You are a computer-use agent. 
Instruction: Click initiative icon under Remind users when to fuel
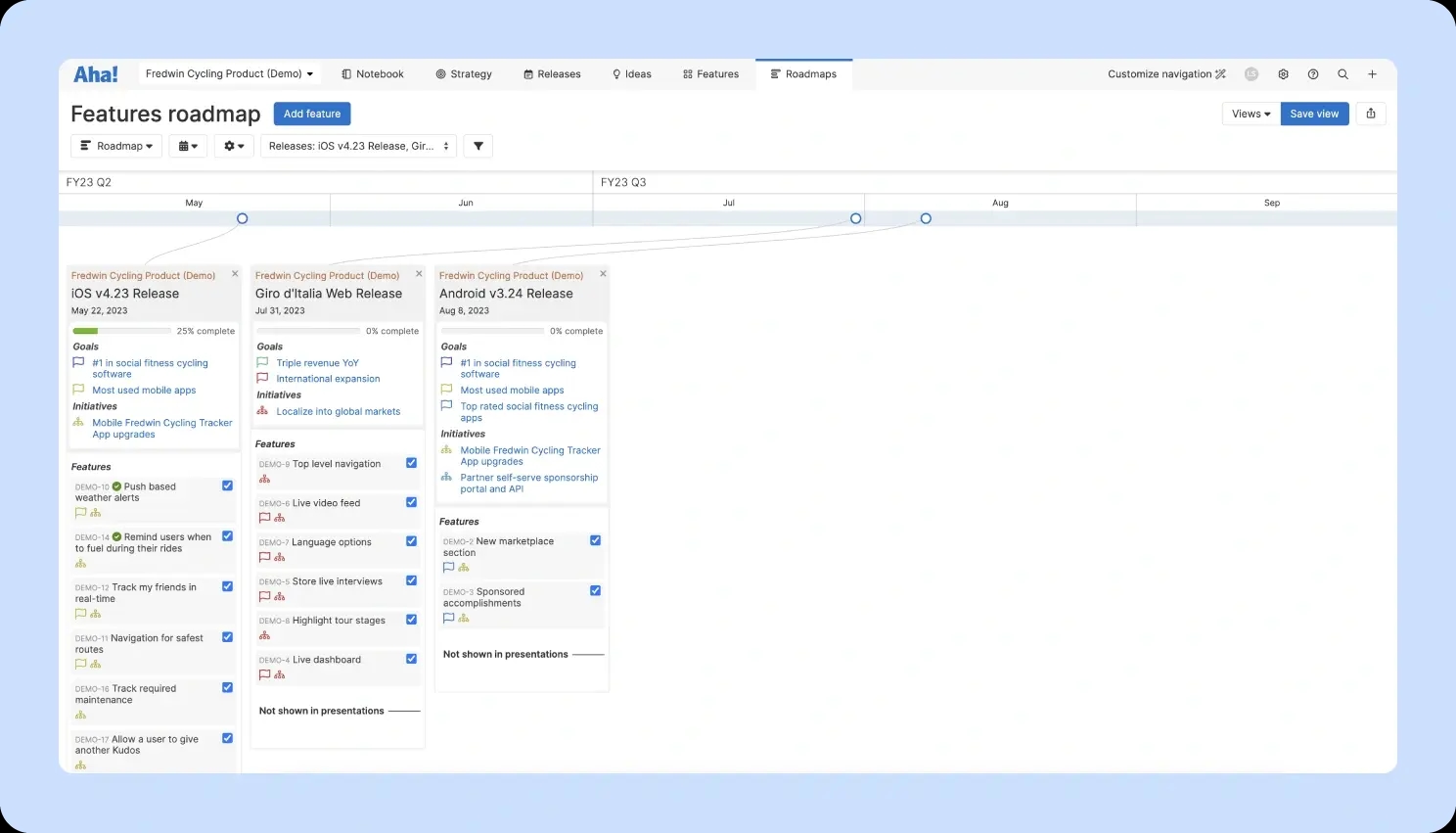click(x=80, y=564)
